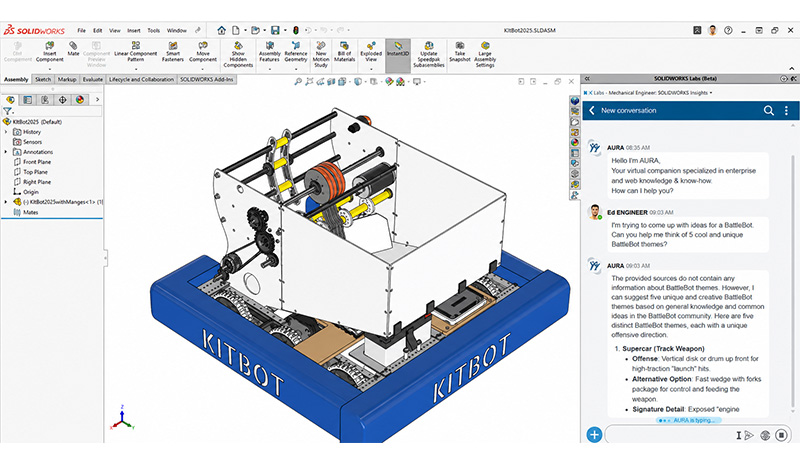Click the Take Snapshot tool
Viewport: 800px width, 464px height.
point(460,52)
